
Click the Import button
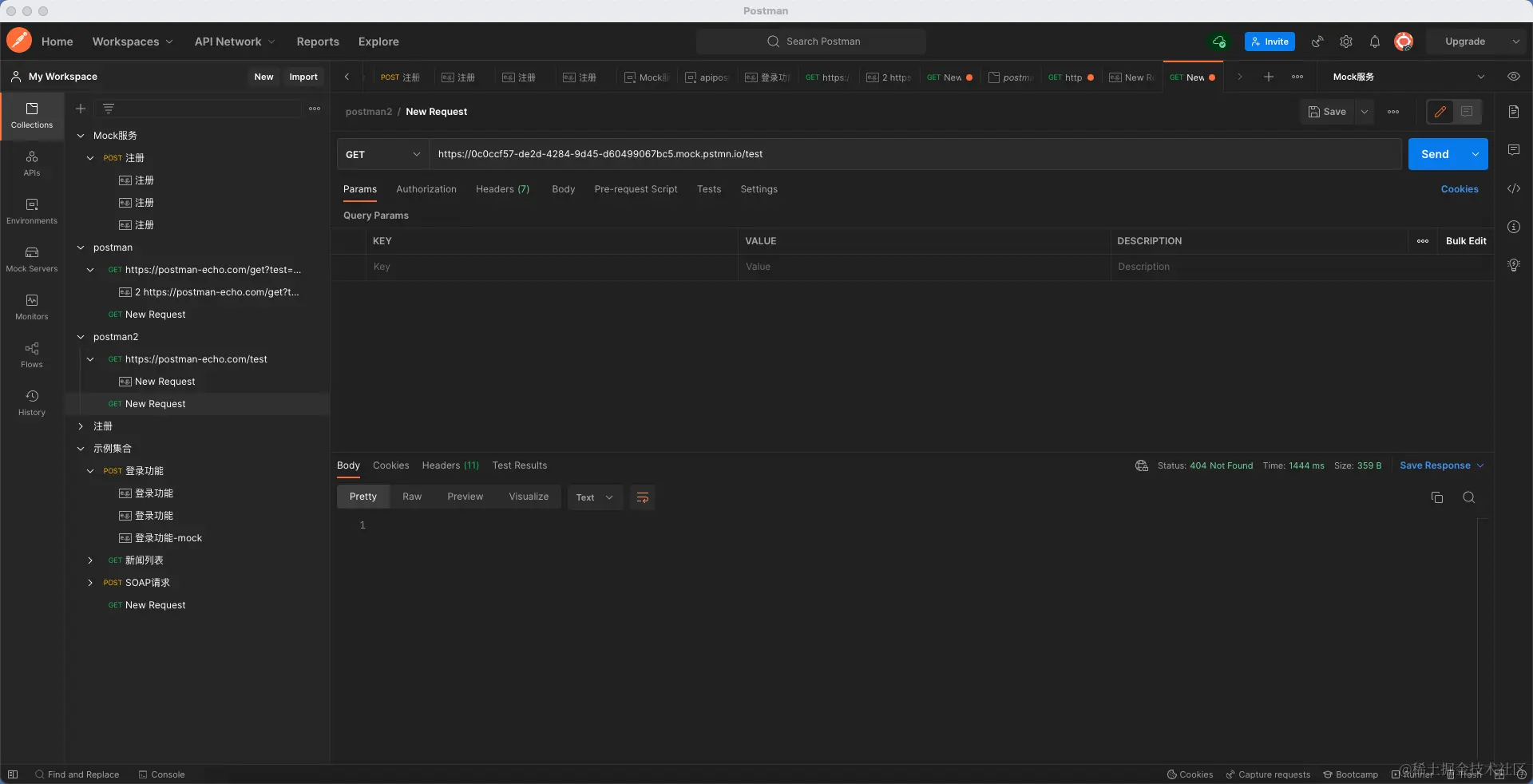click(303, 77)
